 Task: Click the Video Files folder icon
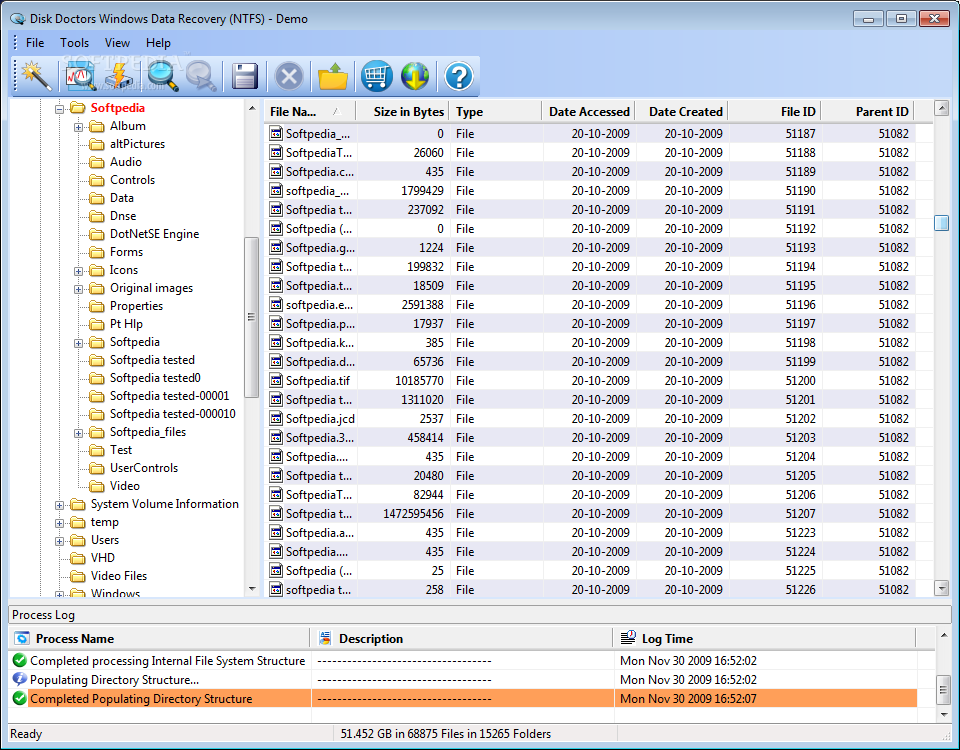pos(78,576)
